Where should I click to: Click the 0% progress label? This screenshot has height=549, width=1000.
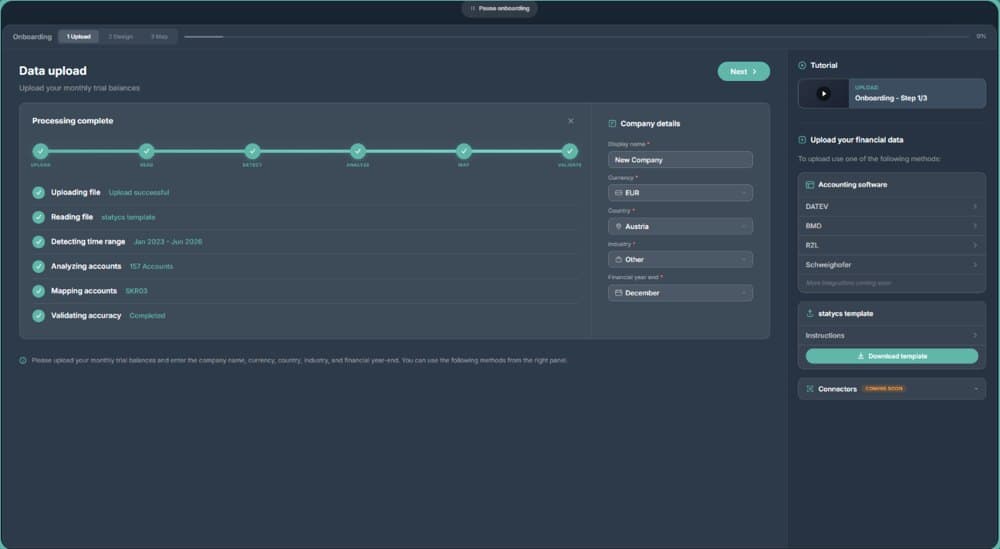(x=981, y=36)
